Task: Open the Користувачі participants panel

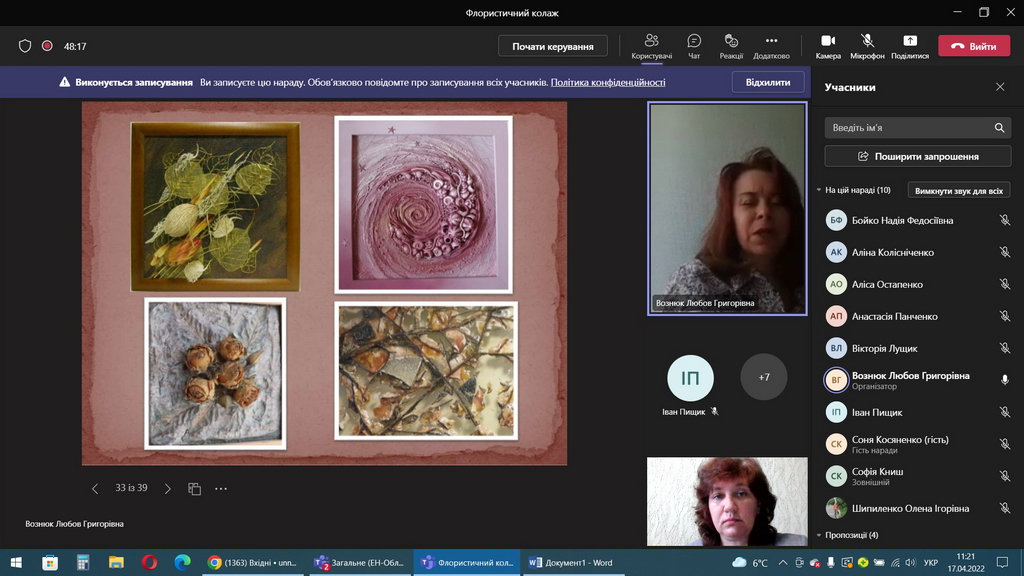Action: click(651, 46)
